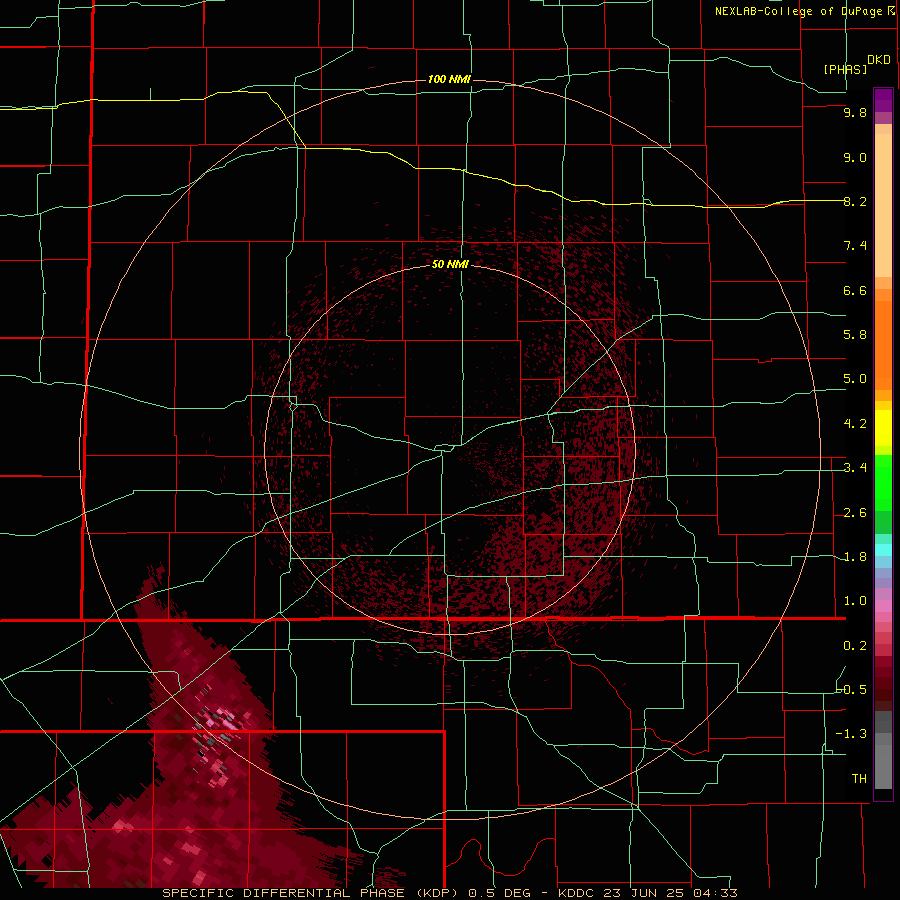Select the DKD unit label above the color bar
Screen dimensions: 900x900
click(x=878, y=59)
